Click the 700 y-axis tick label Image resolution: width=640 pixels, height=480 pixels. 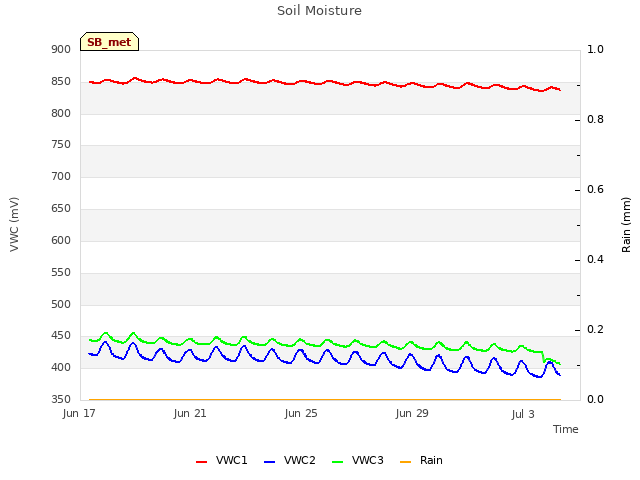pyautogui.click(x=61, y=177)
